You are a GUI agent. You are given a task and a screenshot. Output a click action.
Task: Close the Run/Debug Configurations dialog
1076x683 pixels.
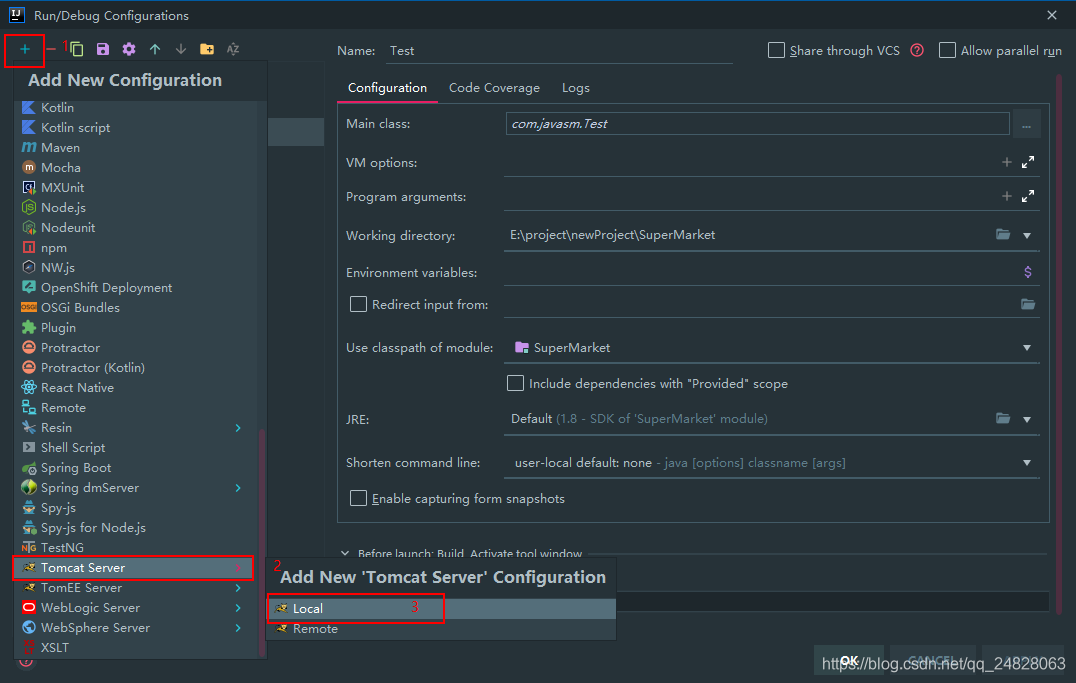coord(1052,15)
